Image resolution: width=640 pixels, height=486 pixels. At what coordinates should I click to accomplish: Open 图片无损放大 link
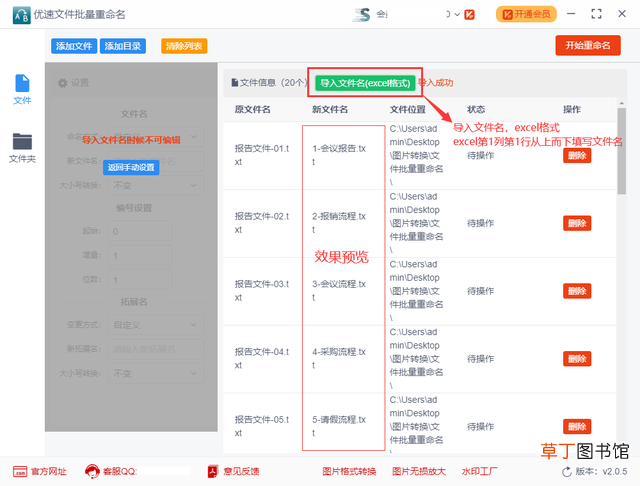click(x=419, y=471)
